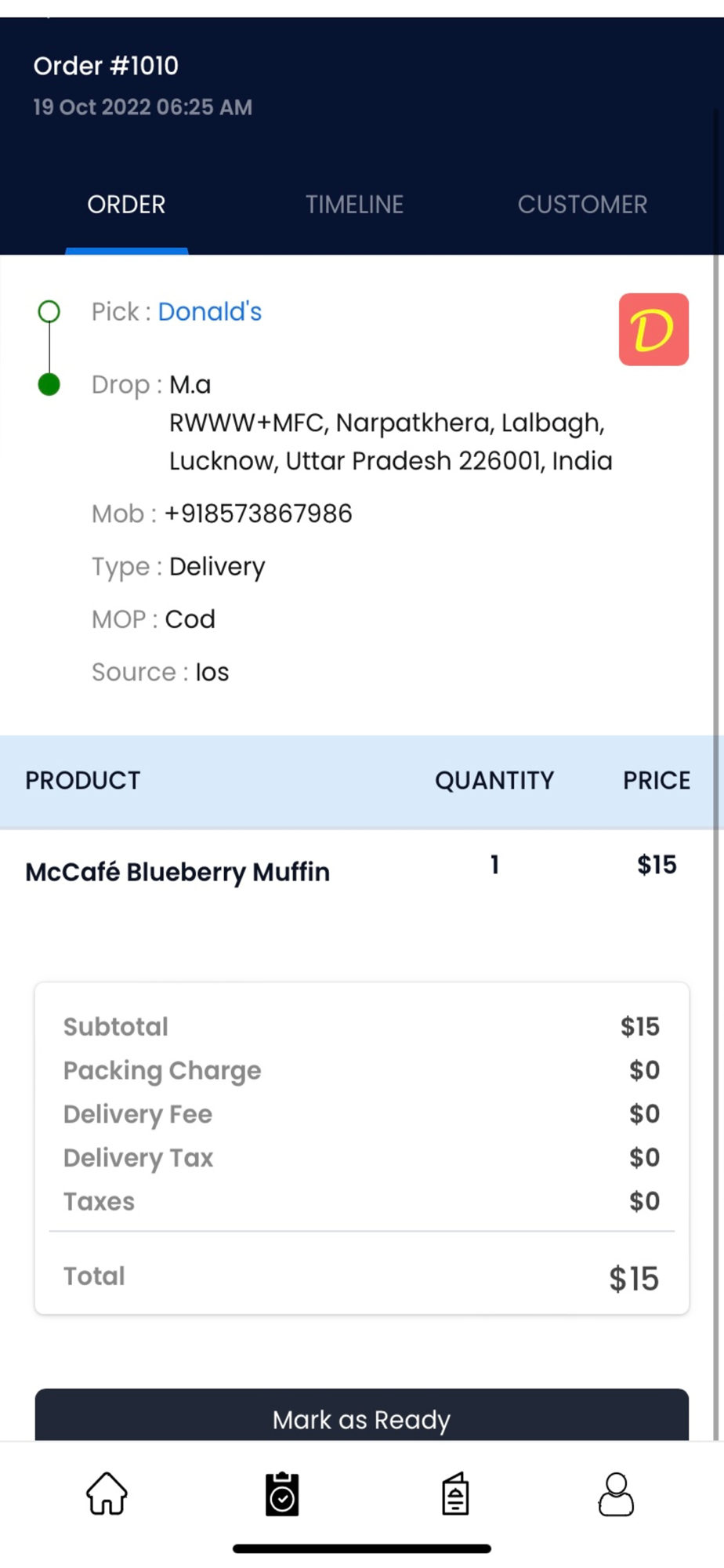The height and width of the screenshot is (1568, 724).
Task: Tap the drop address in Lucknow
Action: 390,442
